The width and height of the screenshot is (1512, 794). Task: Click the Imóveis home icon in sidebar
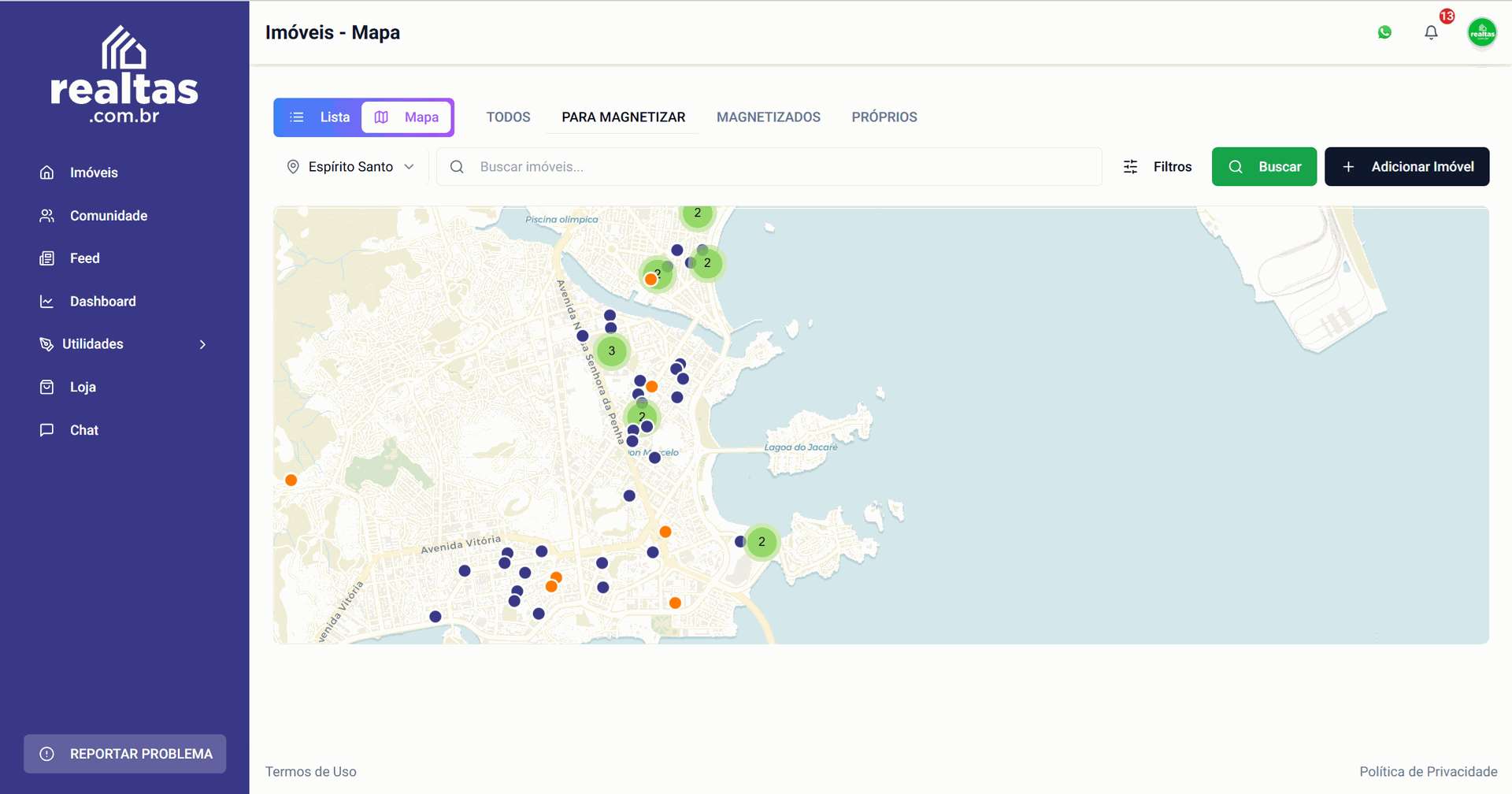pyautogui.click(x=47, y=173)
